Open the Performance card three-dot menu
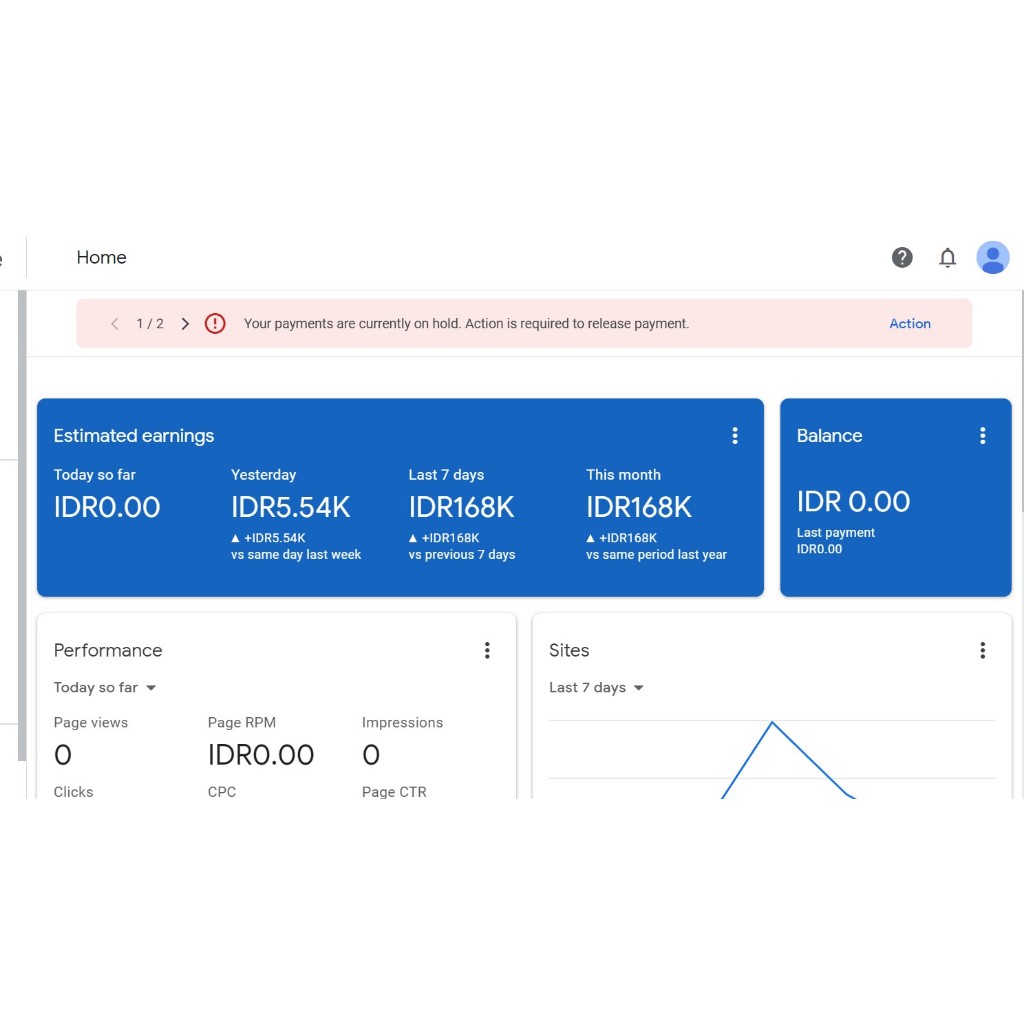This screenshot has height=1024, width=1024. click(487, 650)
